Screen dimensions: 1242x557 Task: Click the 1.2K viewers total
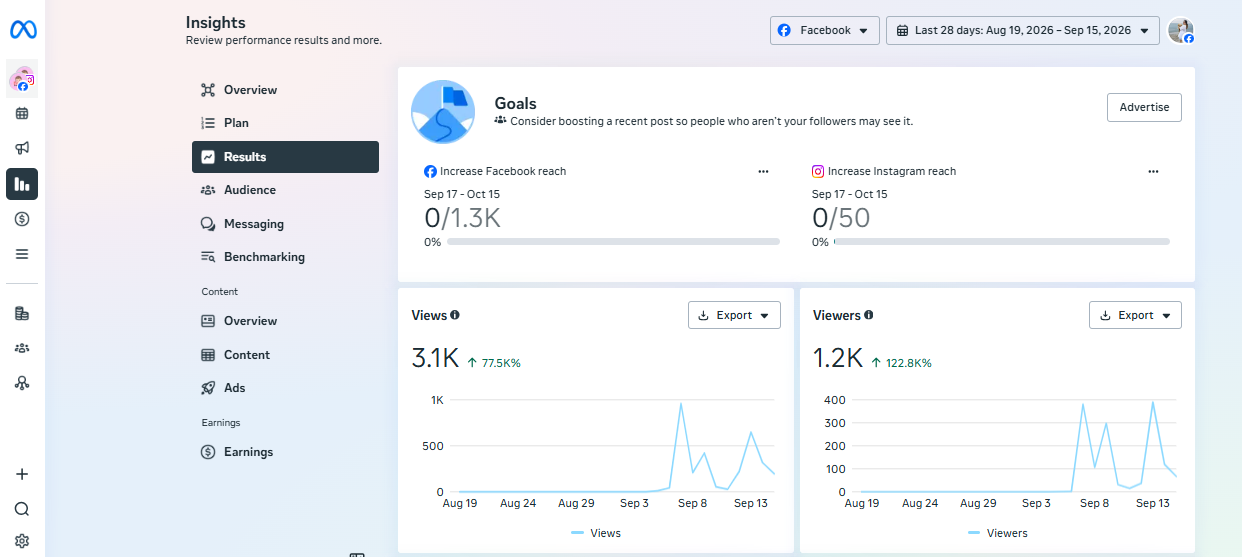tap(837, 358)
